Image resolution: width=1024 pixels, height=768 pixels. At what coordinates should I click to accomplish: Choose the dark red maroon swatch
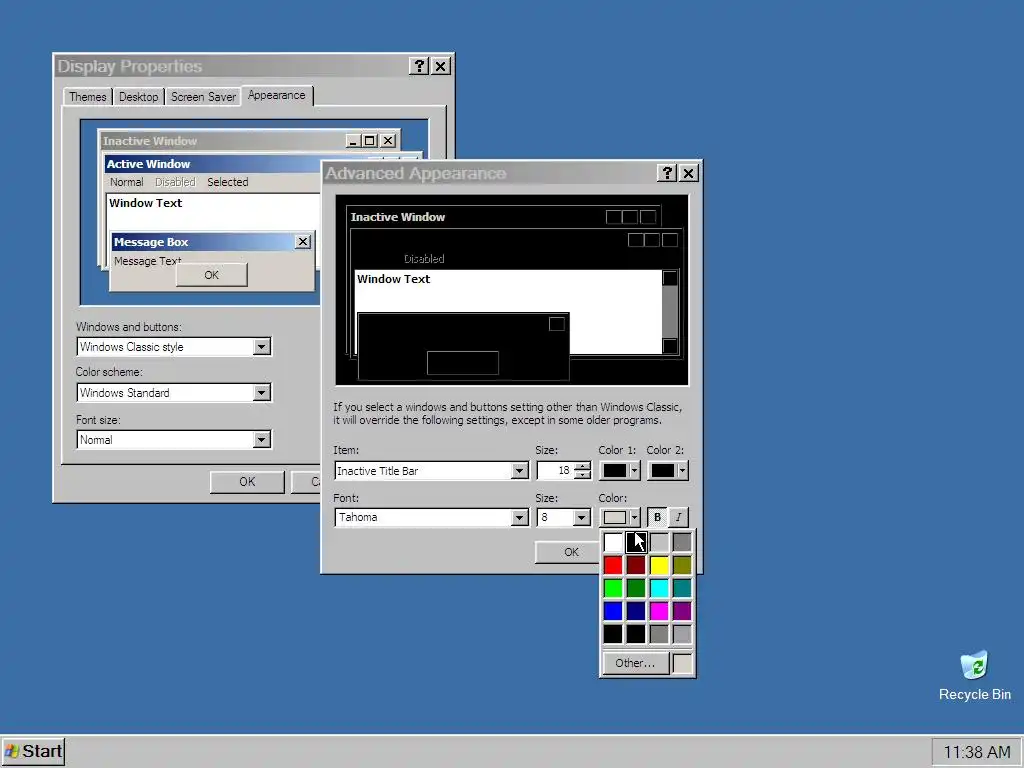click(x=636, y=565)
